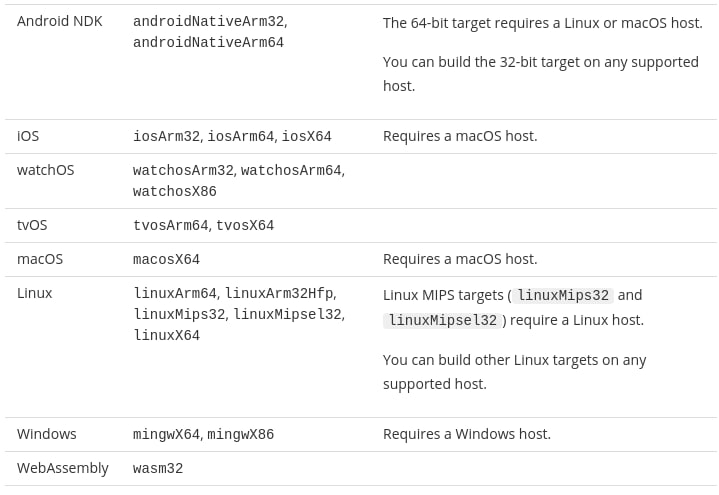Click the WebAssembly row label
Image resolution: width=719 pixels, height=495 pixels.
point(63,468)
